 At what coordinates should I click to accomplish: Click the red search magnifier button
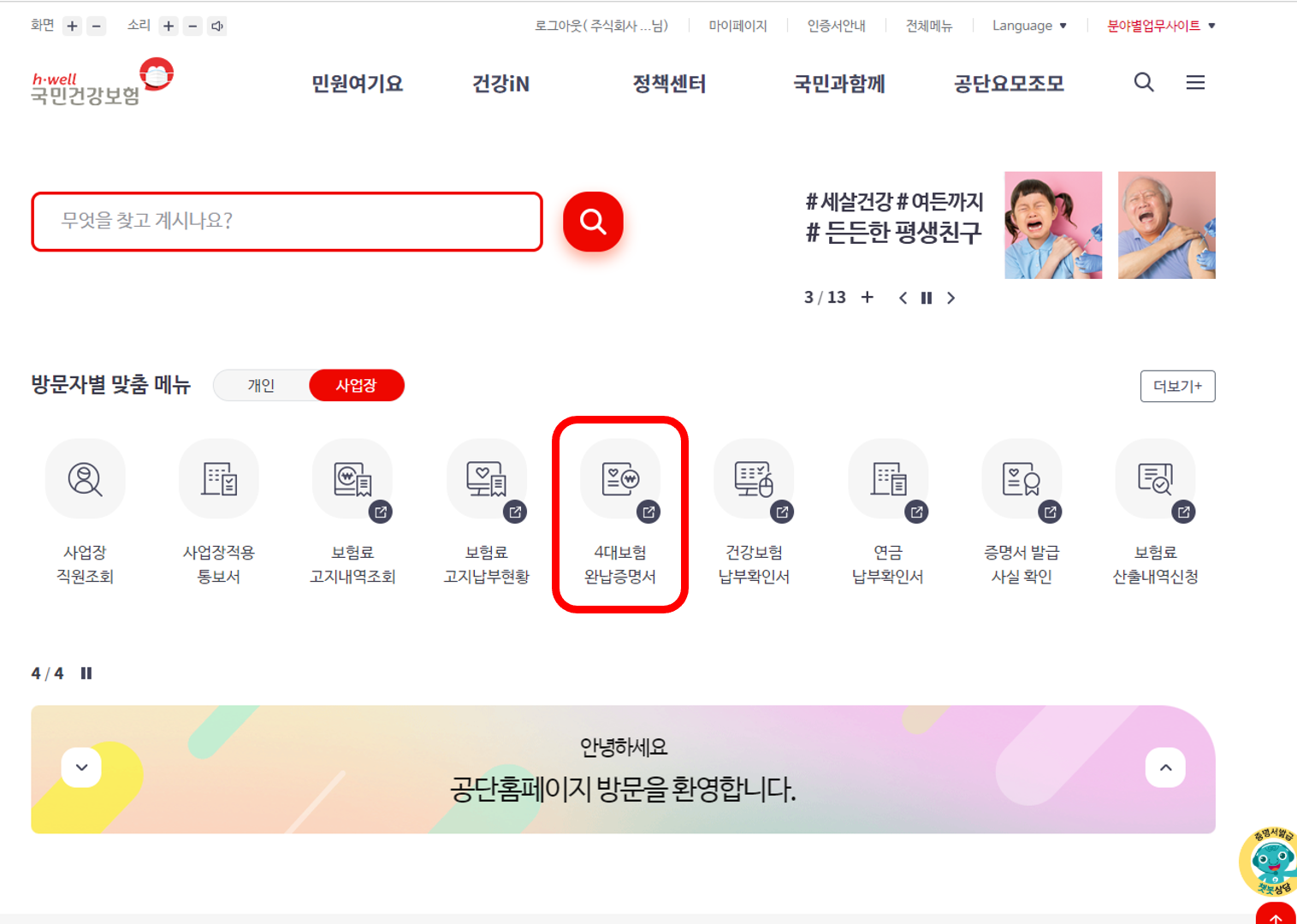click(x=592, y=222)
